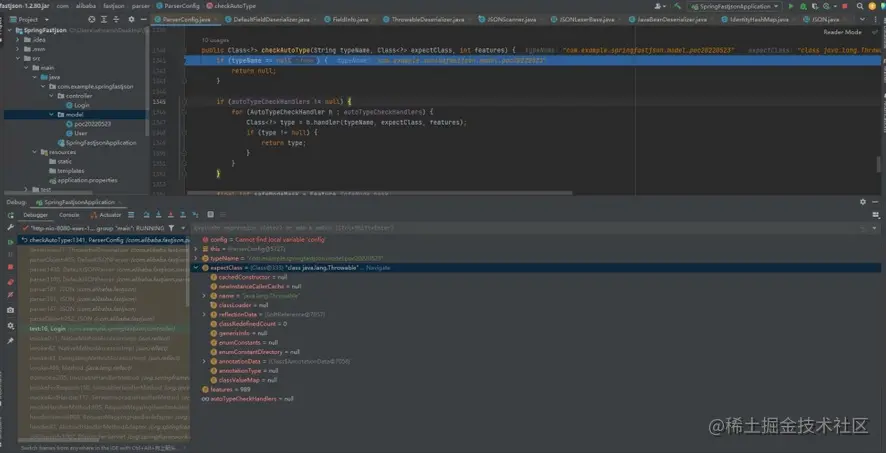The height and width of the screenshot is (453, 886).
Task: Open Search Everywhere magnifier icon
Action: (859, 6)
